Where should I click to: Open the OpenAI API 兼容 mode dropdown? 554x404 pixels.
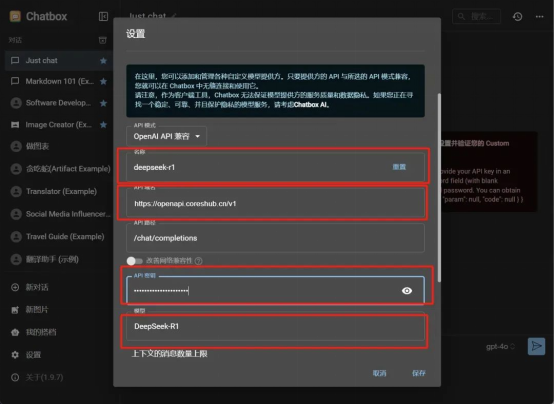point(166,136)
